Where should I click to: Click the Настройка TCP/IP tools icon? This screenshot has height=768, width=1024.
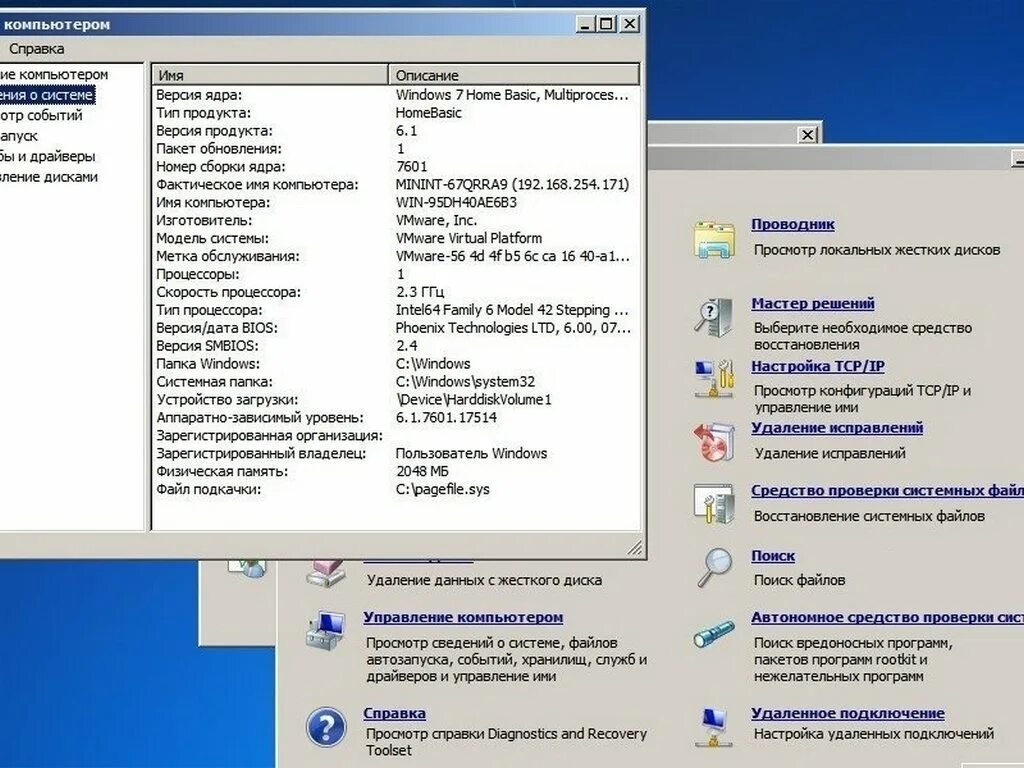(714, 379)
